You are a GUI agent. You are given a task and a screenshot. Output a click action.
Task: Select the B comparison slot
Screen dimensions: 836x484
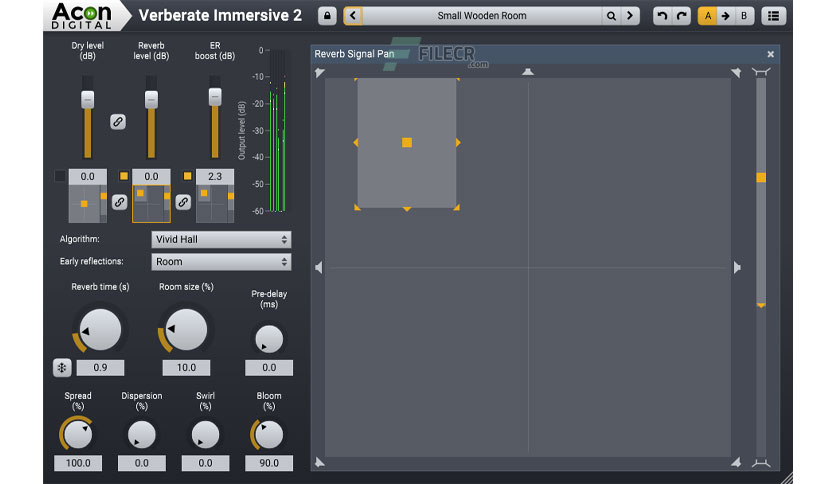click(x=744, y=16)
